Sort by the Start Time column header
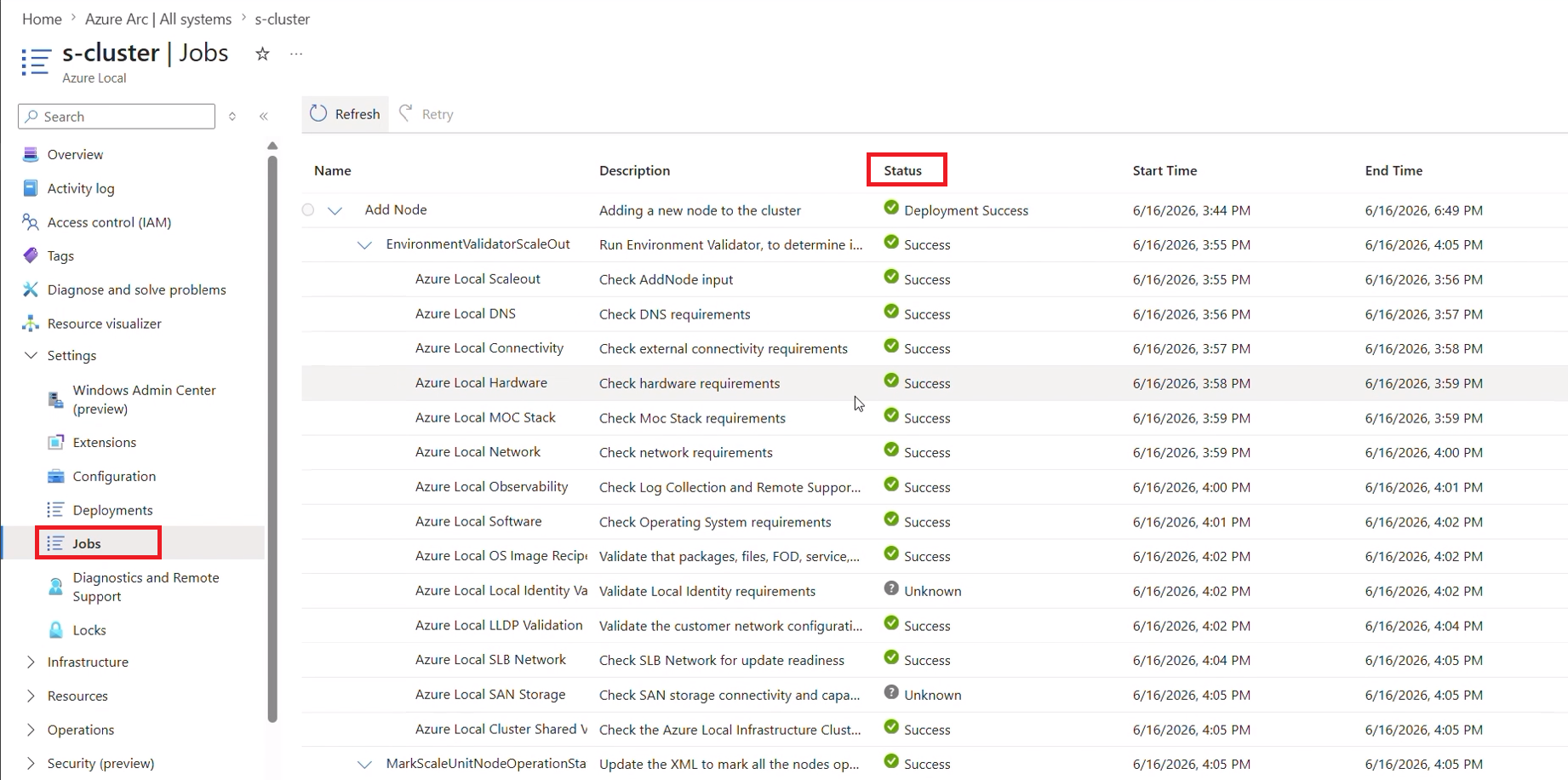This screenshot has width=1568, height=780. tap(1165, 170)
